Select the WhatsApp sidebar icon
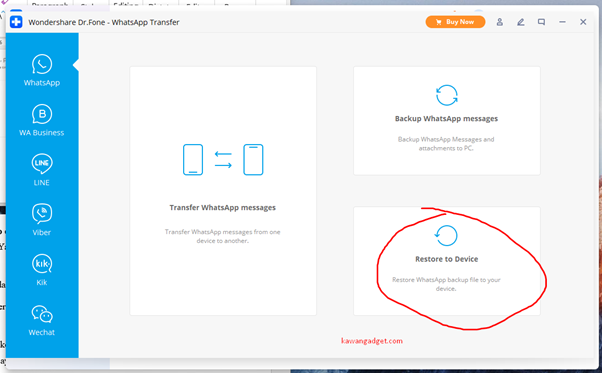 [x=42, y=64]
